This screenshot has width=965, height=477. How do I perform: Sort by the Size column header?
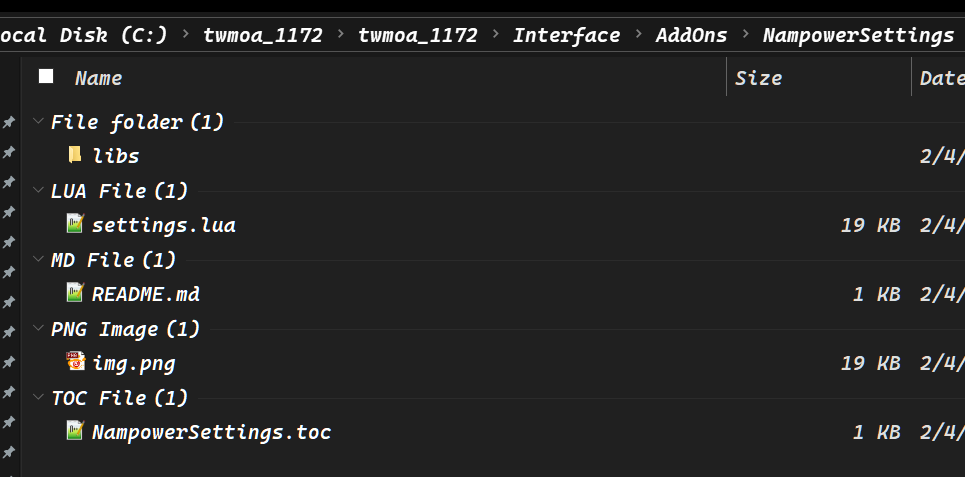758,78
